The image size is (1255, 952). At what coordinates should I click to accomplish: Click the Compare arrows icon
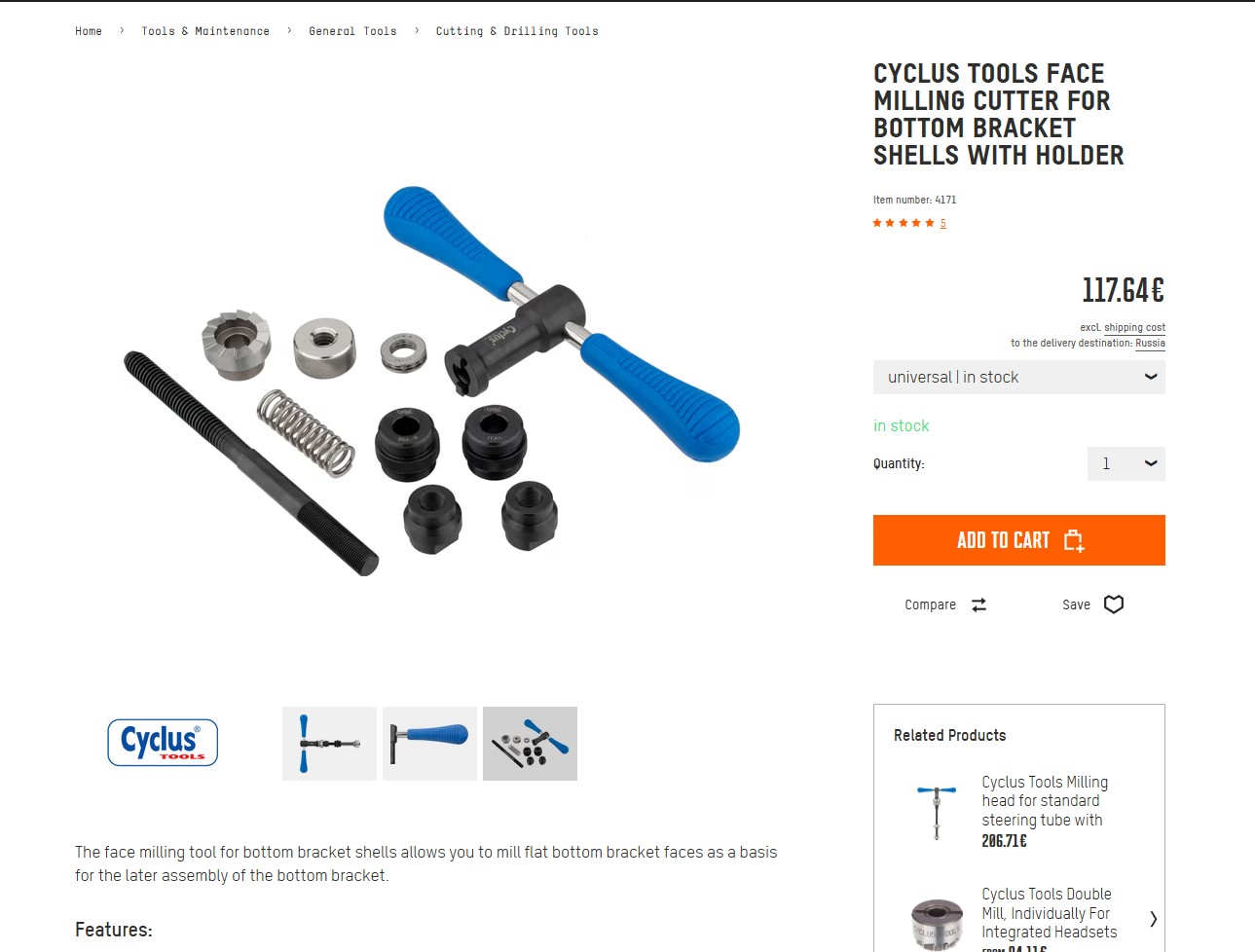tap(979, 604)
